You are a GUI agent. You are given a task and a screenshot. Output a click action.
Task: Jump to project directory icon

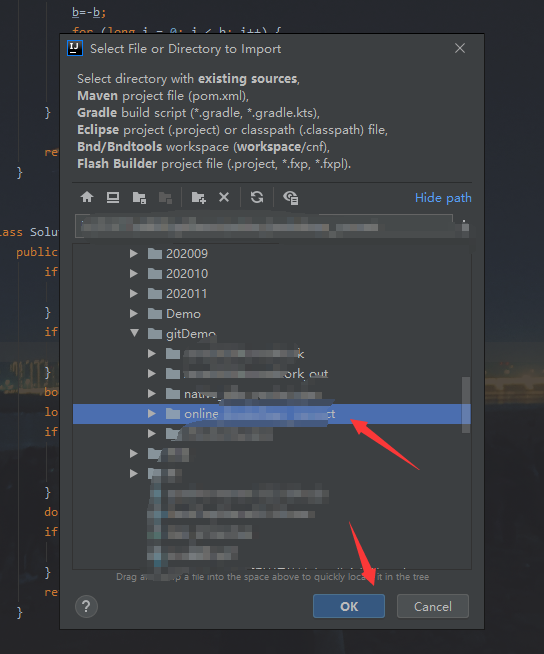pyautogui.click(x=139, y=197)
